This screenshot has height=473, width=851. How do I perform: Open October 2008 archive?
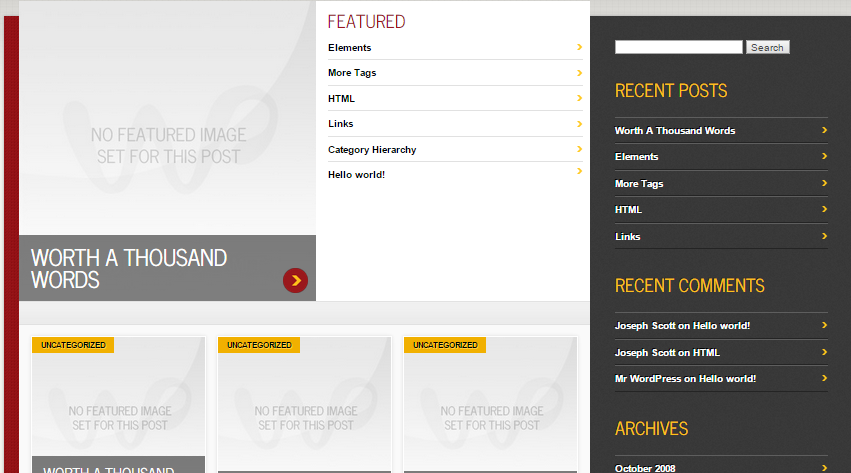647,468
